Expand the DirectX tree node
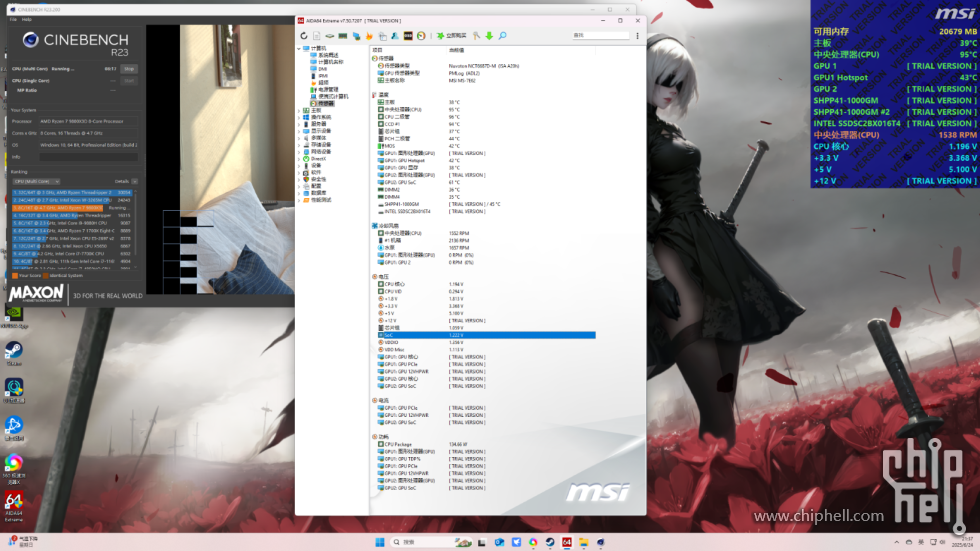The width and height of the screenshot is (980, 551). pyautogui.click(x=299, y=159)
